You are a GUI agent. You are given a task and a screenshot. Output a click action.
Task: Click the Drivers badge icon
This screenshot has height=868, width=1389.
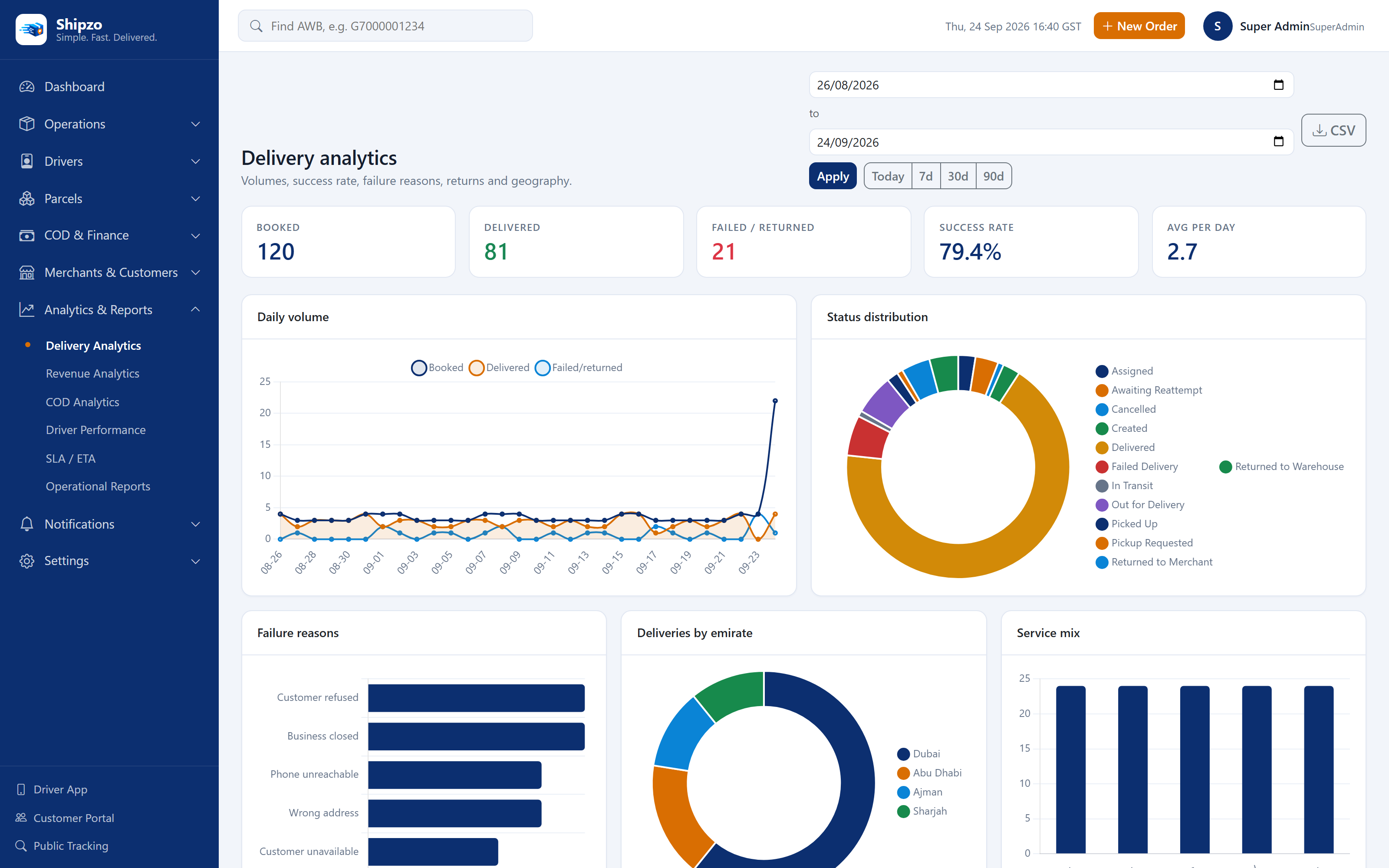(x=27, y=161)
